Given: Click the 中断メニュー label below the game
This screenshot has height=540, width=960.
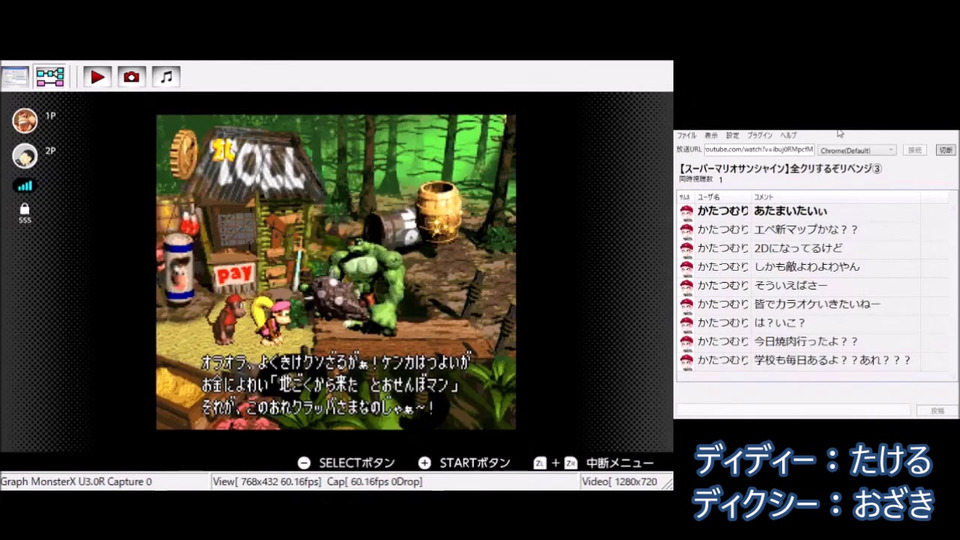Looking at the screenshot, I should 620,463.
